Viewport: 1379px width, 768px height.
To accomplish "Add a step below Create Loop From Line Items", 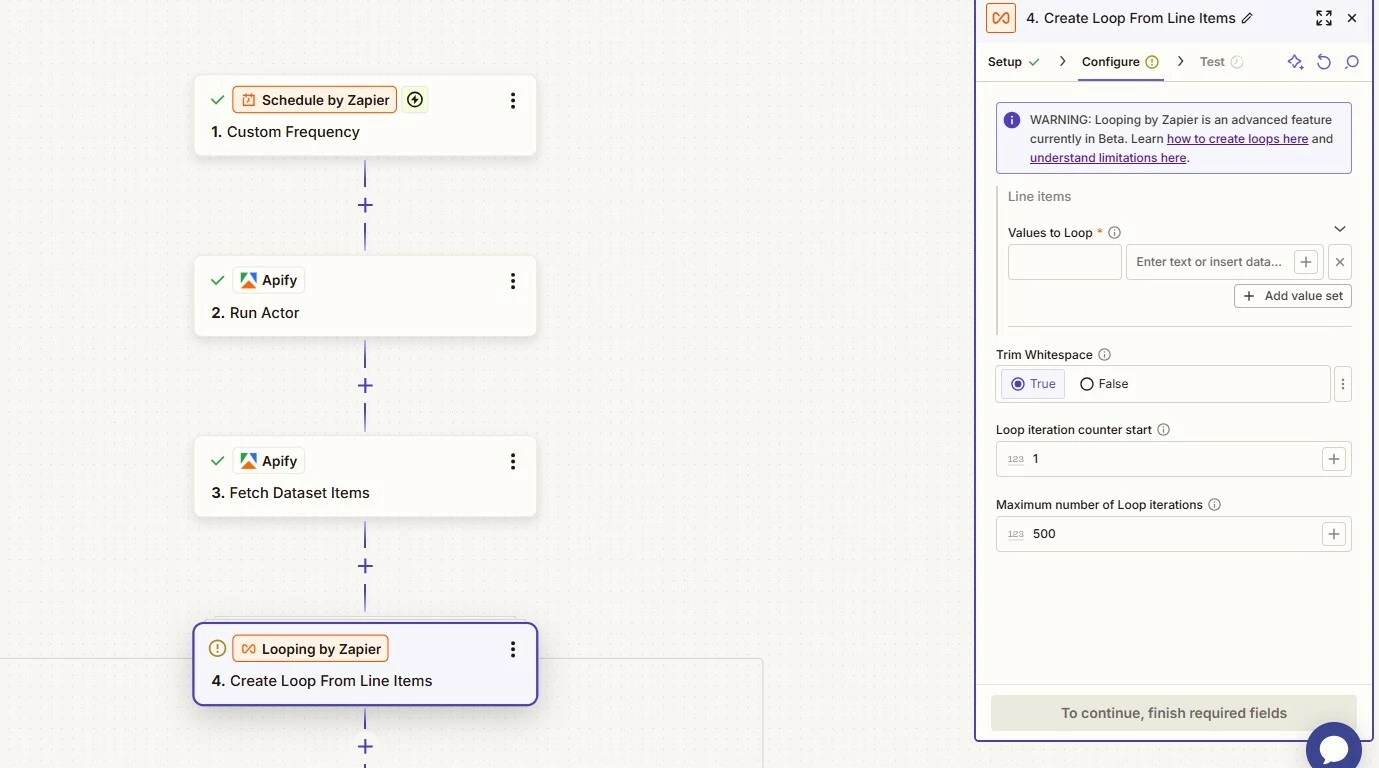I will (x=365, y=746).
